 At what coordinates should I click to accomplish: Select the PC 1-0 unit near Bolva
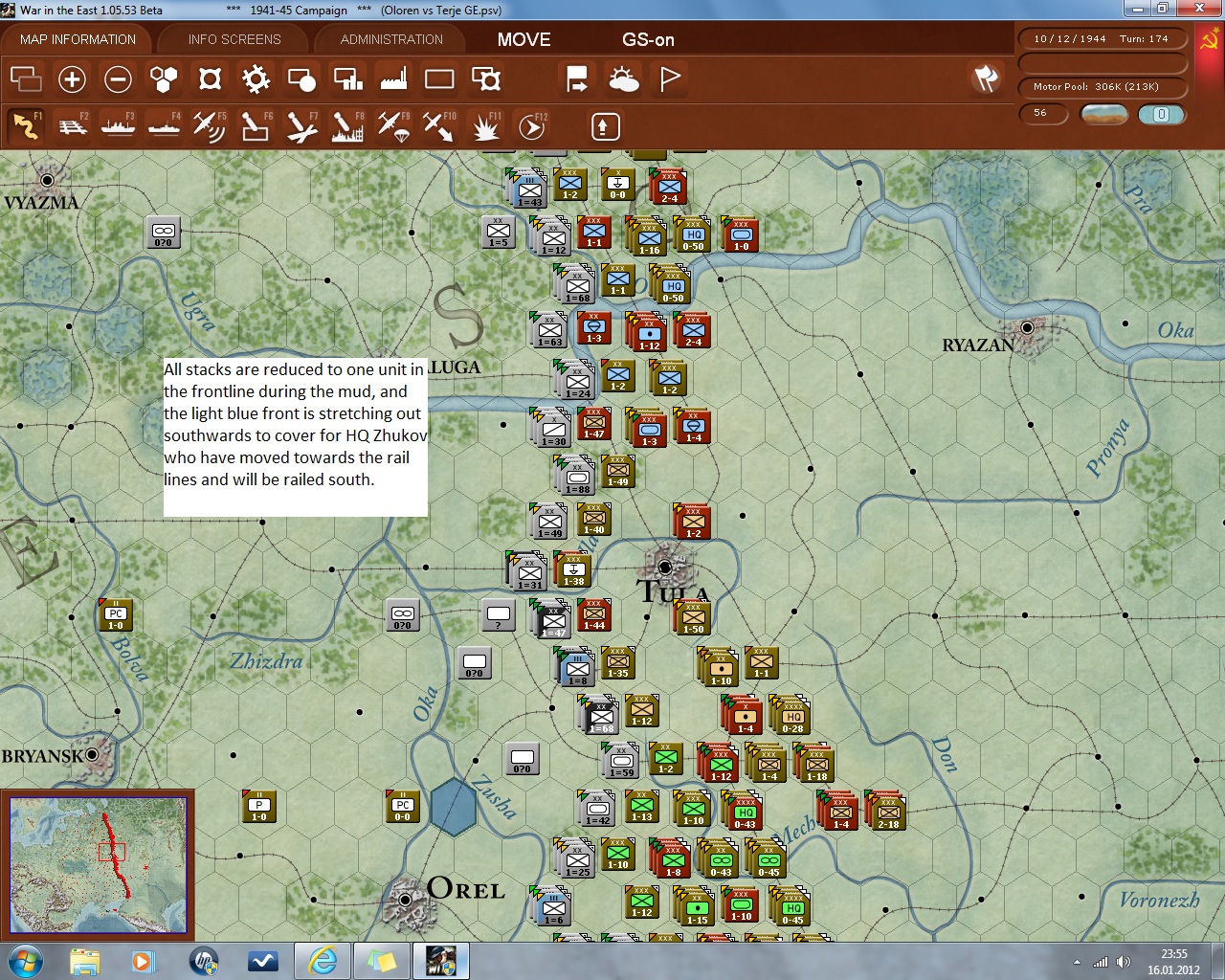115,614
